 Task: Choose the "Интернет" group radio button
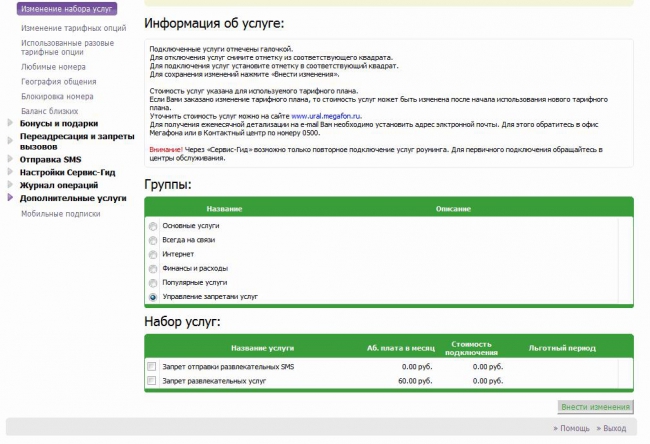[x=153, y=255]
